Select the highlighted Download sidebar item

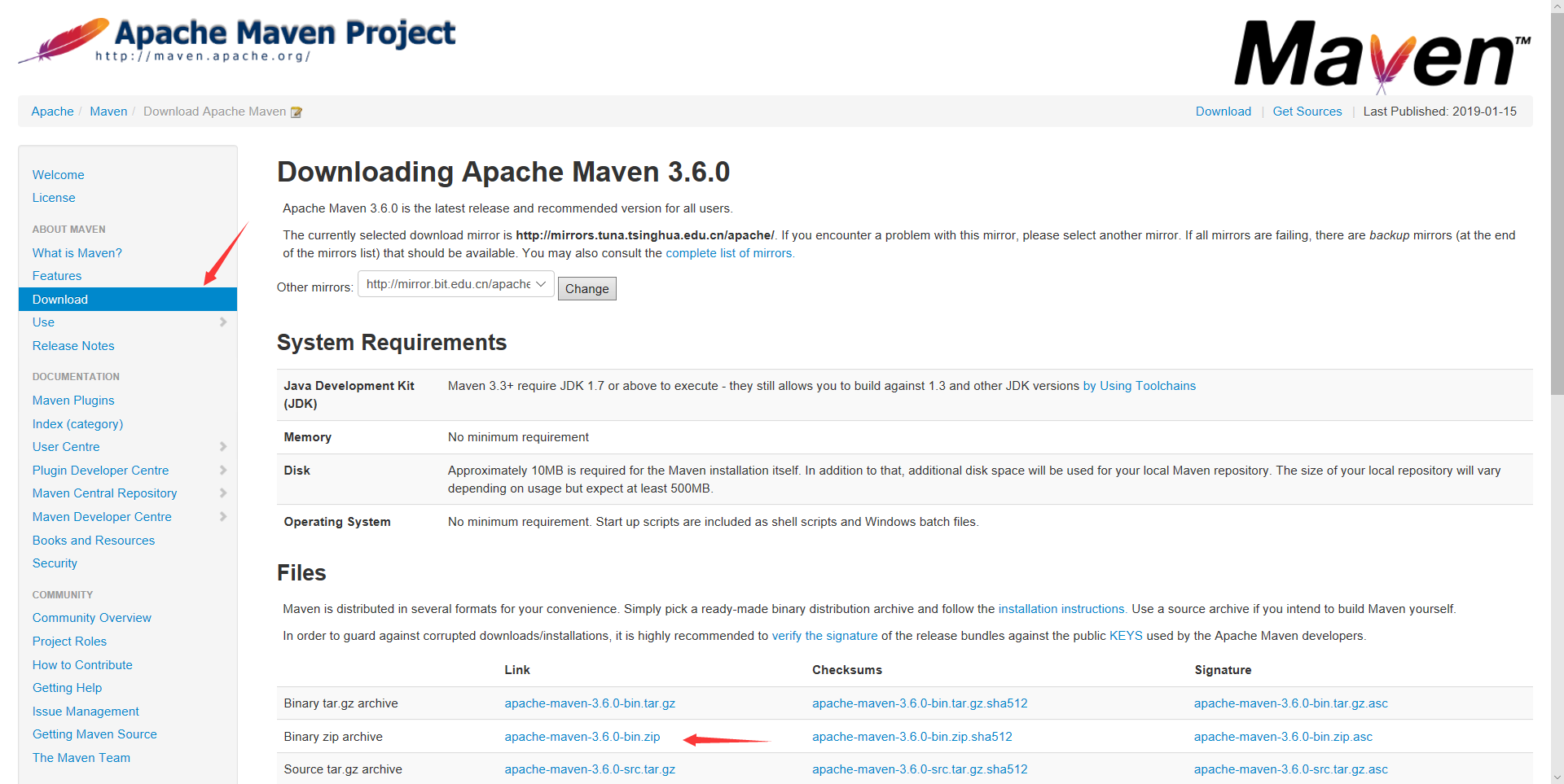tap(128, 300)
